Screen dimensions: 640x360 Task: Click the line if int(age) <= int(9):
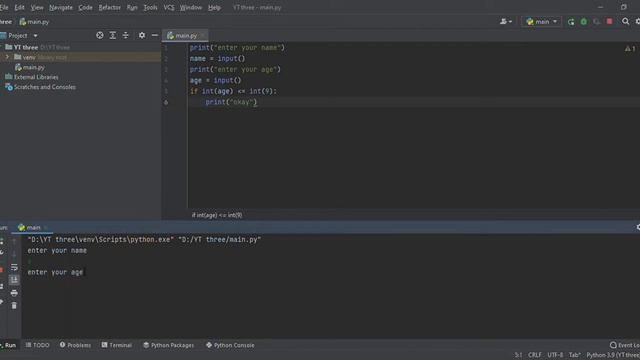[233, 91]
